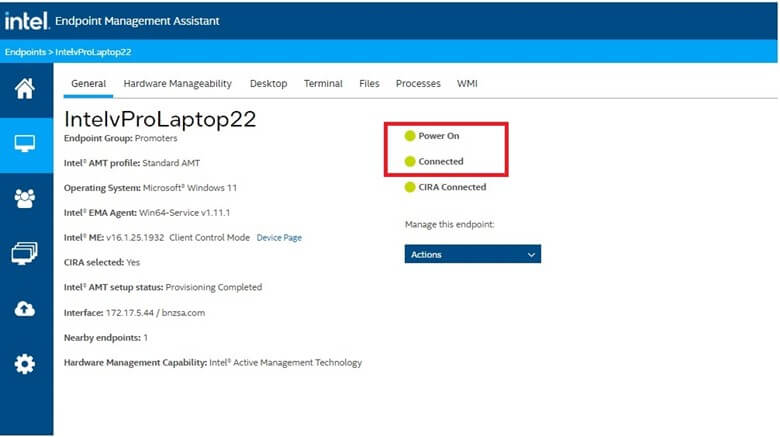Click the Connected status label

[441, 161]
